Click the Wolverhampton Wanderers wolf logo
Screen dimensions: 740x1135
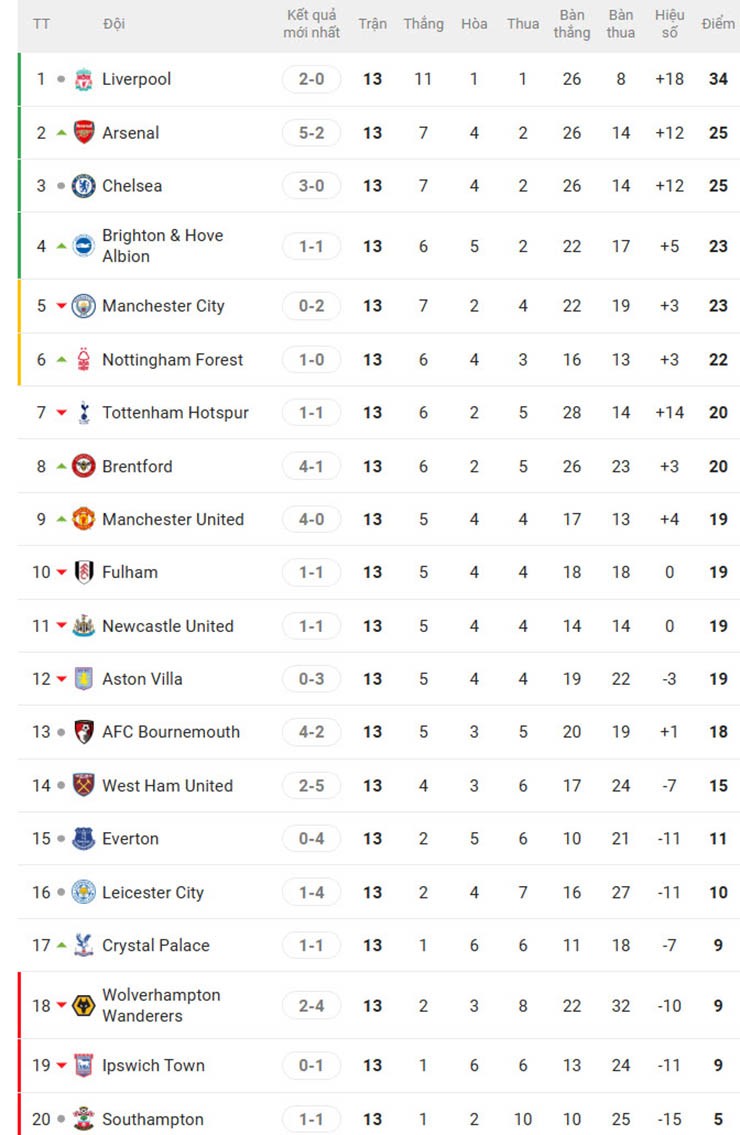tap(84, 1006)
